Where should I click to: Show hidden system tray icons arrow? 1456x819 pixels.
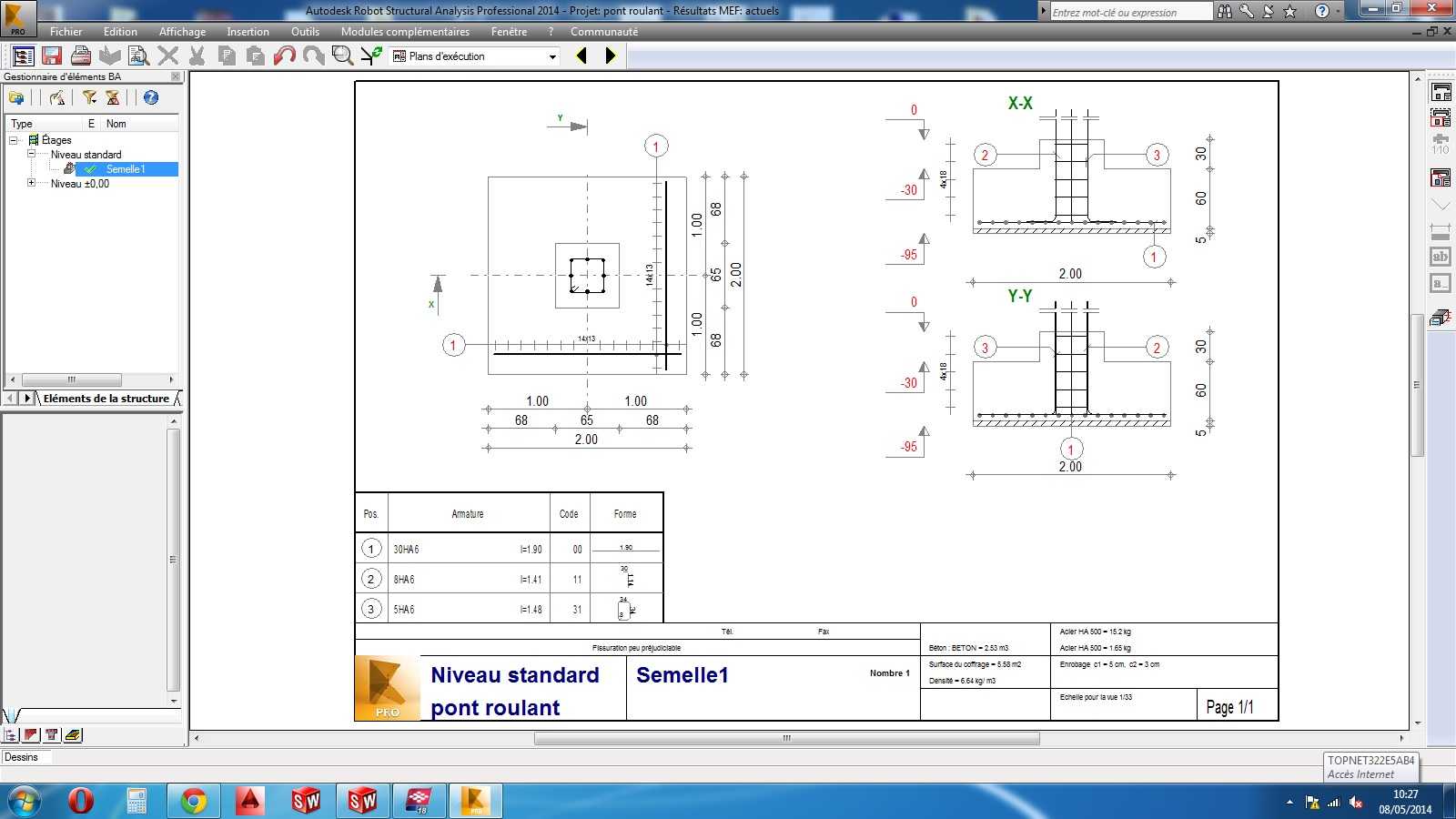pos(1289,802)
